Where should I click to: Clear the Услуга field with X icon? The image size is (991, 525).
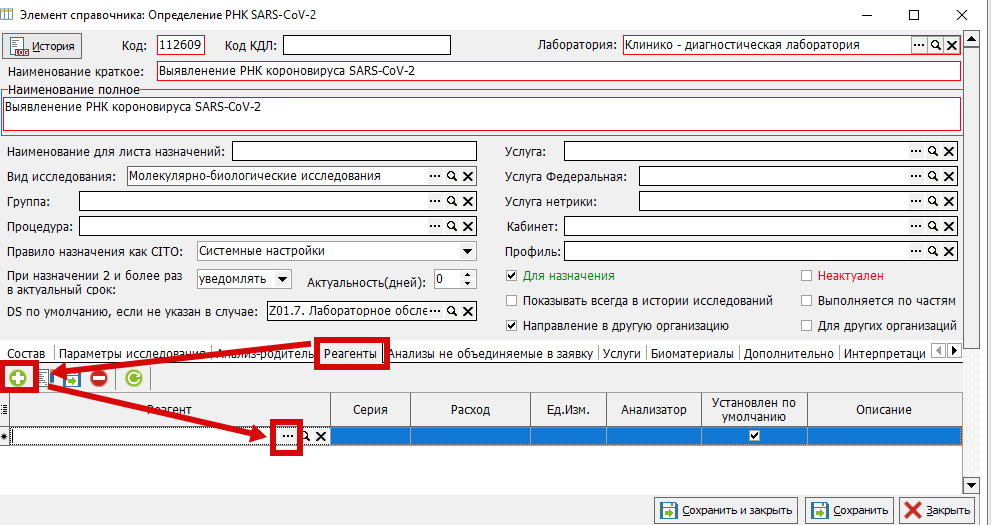coord(949,151)
